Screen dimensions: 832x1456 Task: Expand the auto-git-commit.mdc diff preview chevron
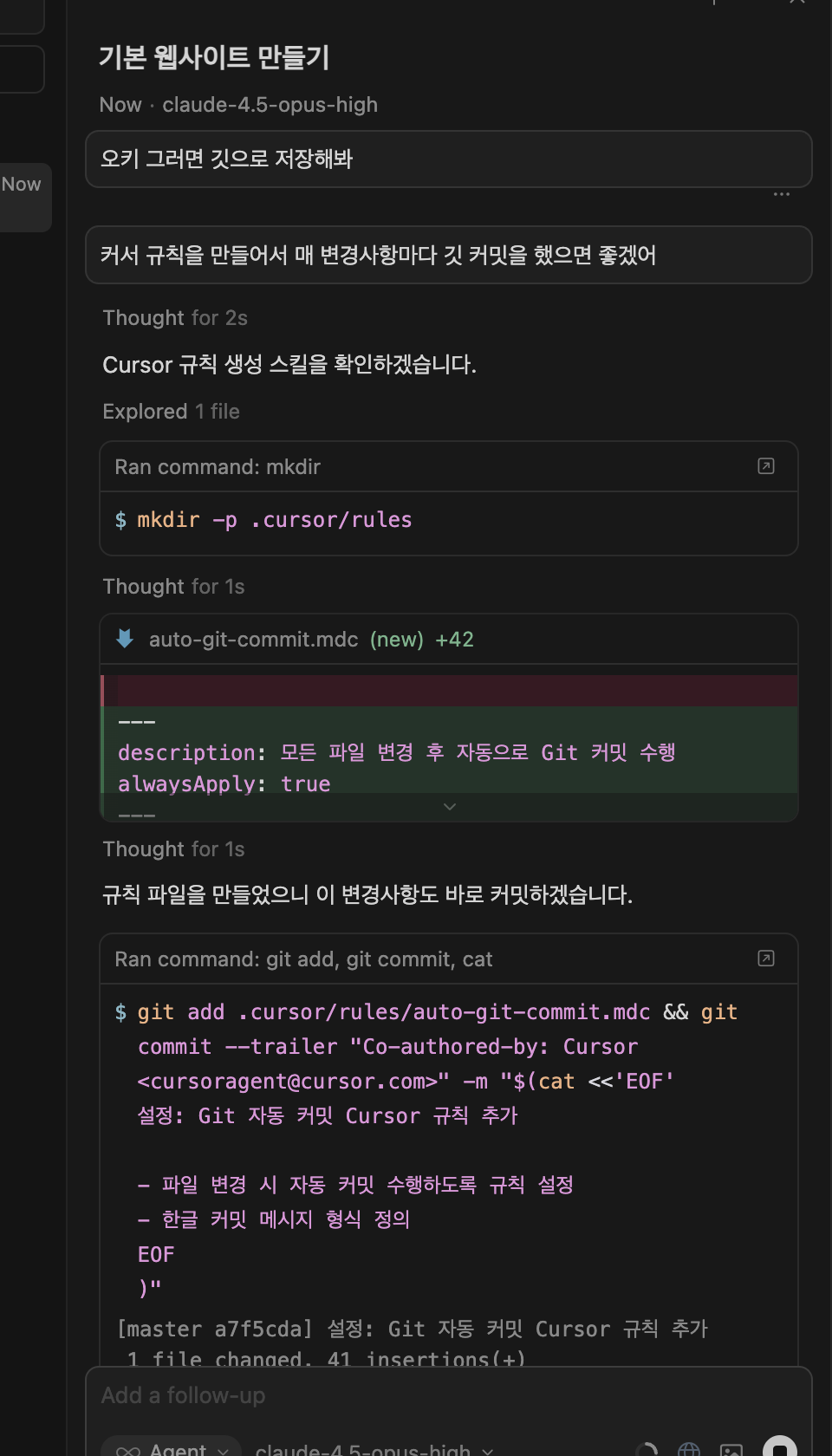449,807
